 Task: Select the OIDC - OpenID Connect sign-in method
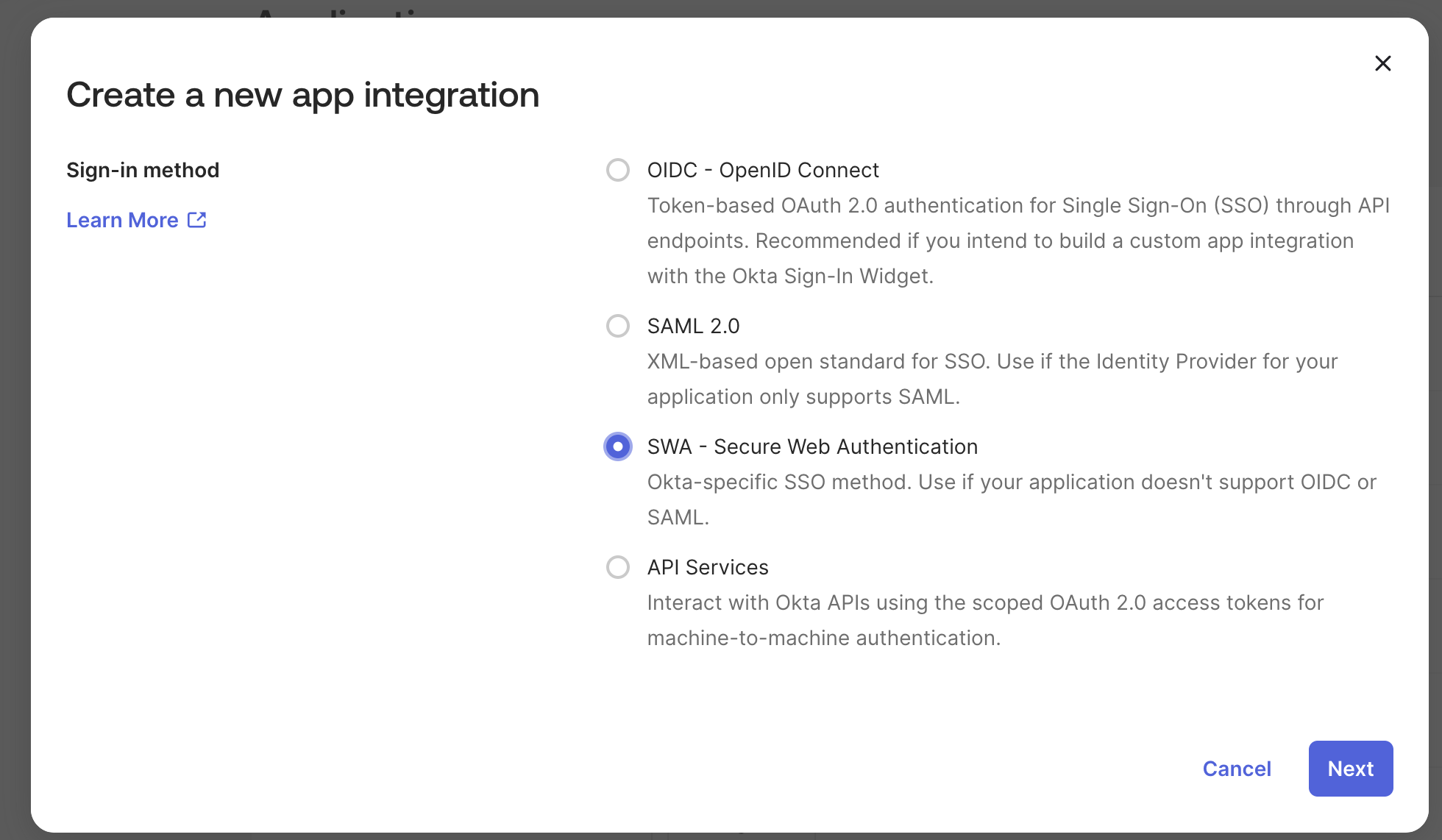click(618, 170)
